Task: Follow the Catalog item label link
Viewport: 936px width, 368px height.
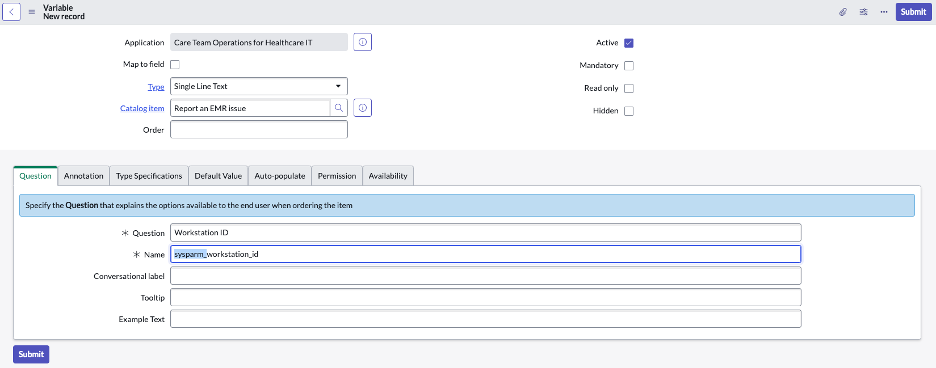Action: 142,109
